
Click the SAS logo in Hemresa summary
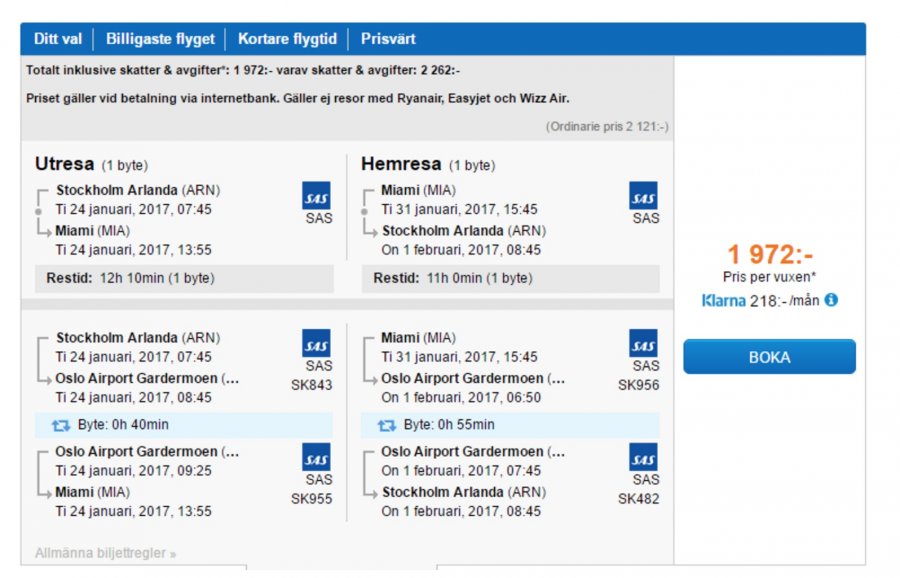(x=643, y=195)
